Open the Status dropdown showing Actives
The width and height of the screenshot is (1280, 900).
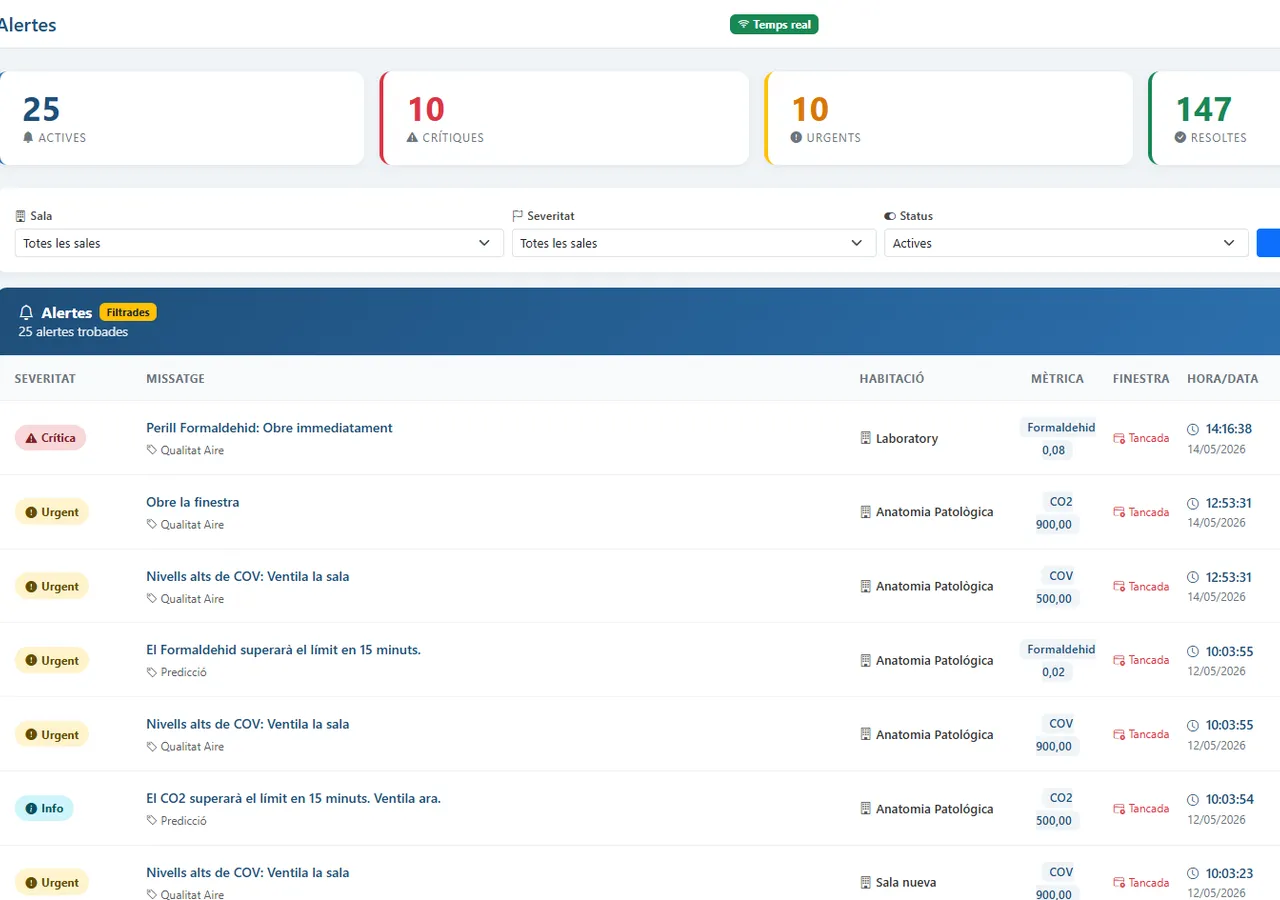pyautogui.click(x=1066, y=243)
